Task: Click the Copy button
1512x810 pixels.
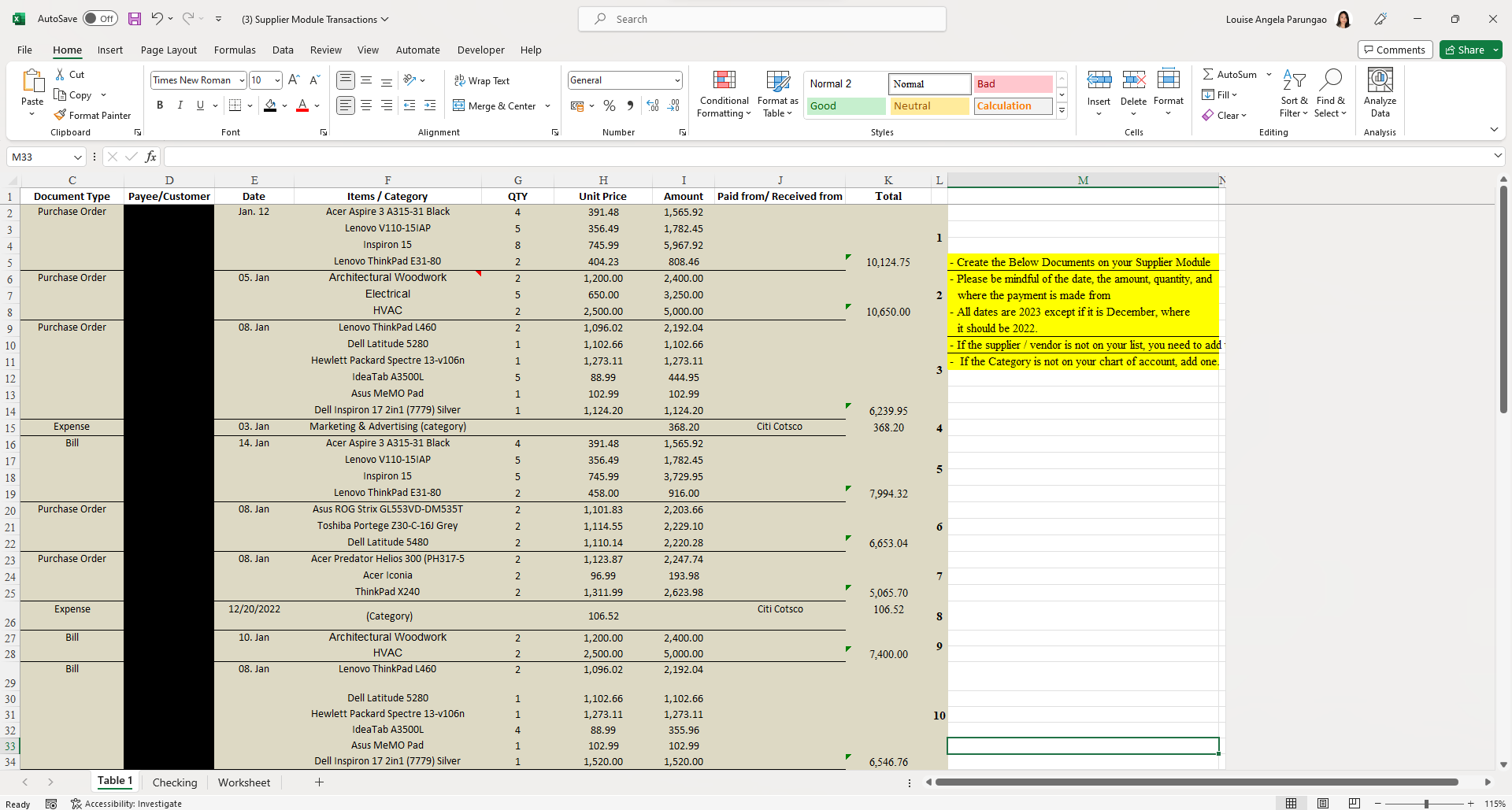Action: 73,95
